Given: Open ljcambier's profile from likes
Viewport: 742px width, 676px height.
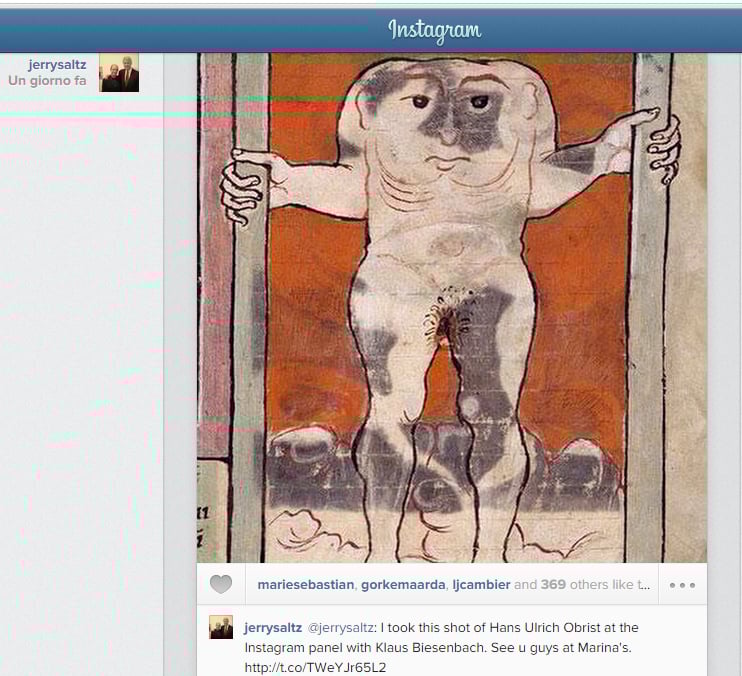Looking at the screenshot, I should click(x=481, y=585).
